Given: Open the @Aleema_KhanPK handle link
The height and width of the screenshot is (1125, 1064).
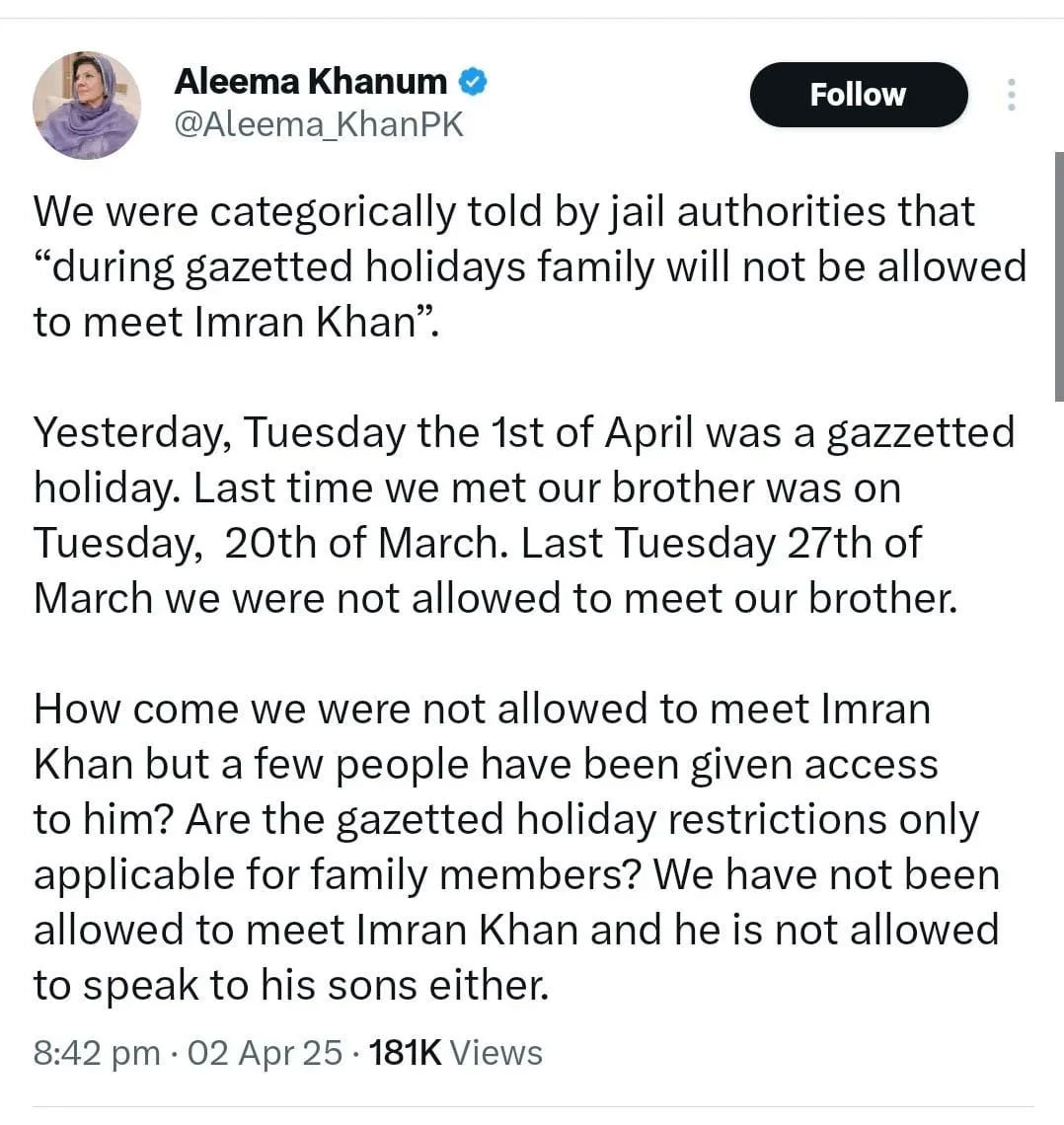Looking at the screenshot, I should (x=318, y=125).
